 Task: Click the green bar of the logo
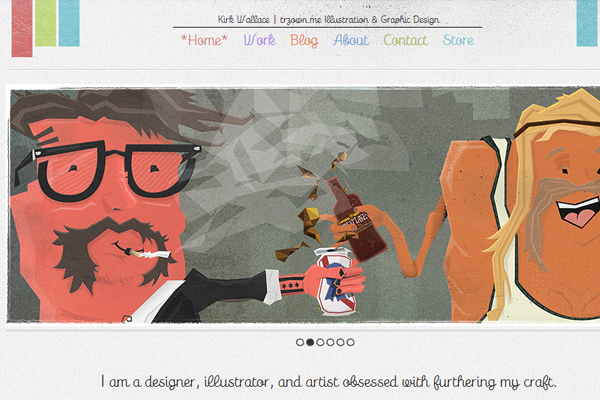click(x=46, y=23)
